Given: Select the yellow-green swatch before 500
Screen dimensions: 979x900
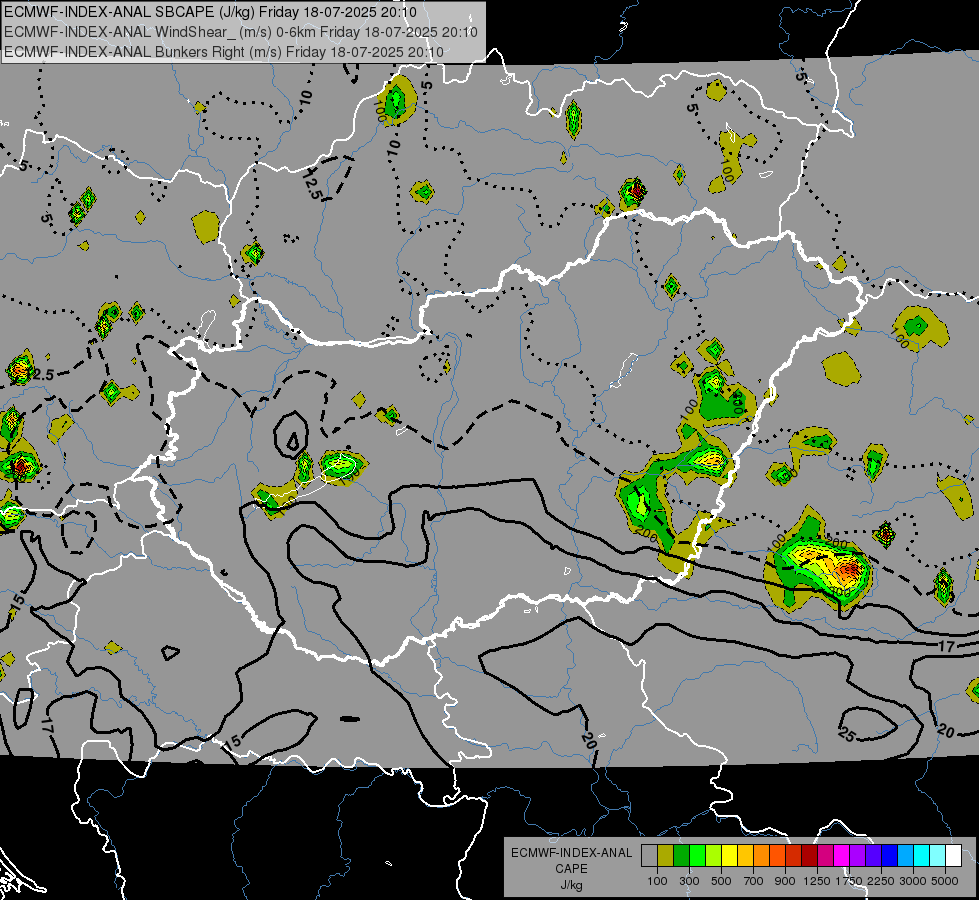Looking at the screenshot, I should [714, 856].
